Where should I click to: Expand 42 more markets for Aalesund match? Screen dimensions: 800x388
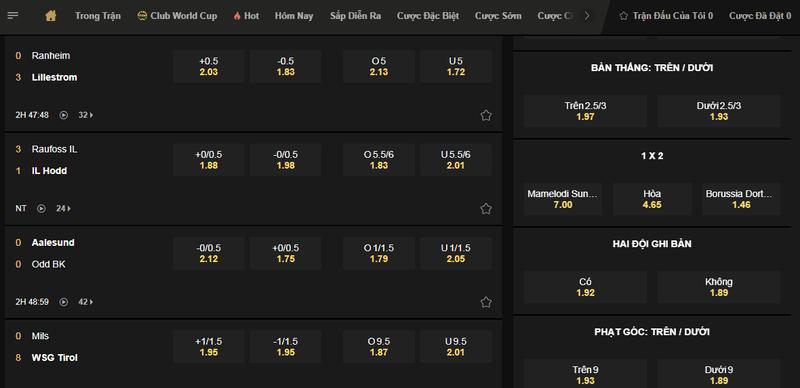86,302
